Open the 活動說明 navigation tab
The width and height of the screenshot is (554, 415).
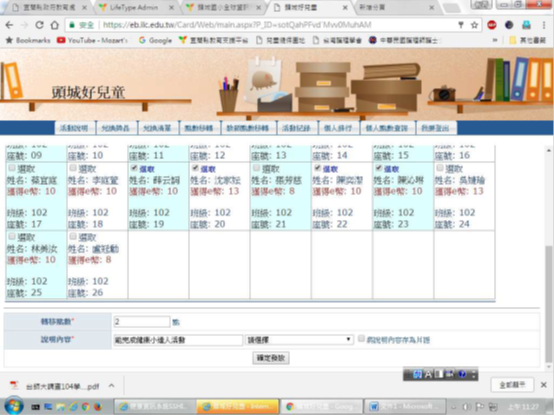pos(75,128)
